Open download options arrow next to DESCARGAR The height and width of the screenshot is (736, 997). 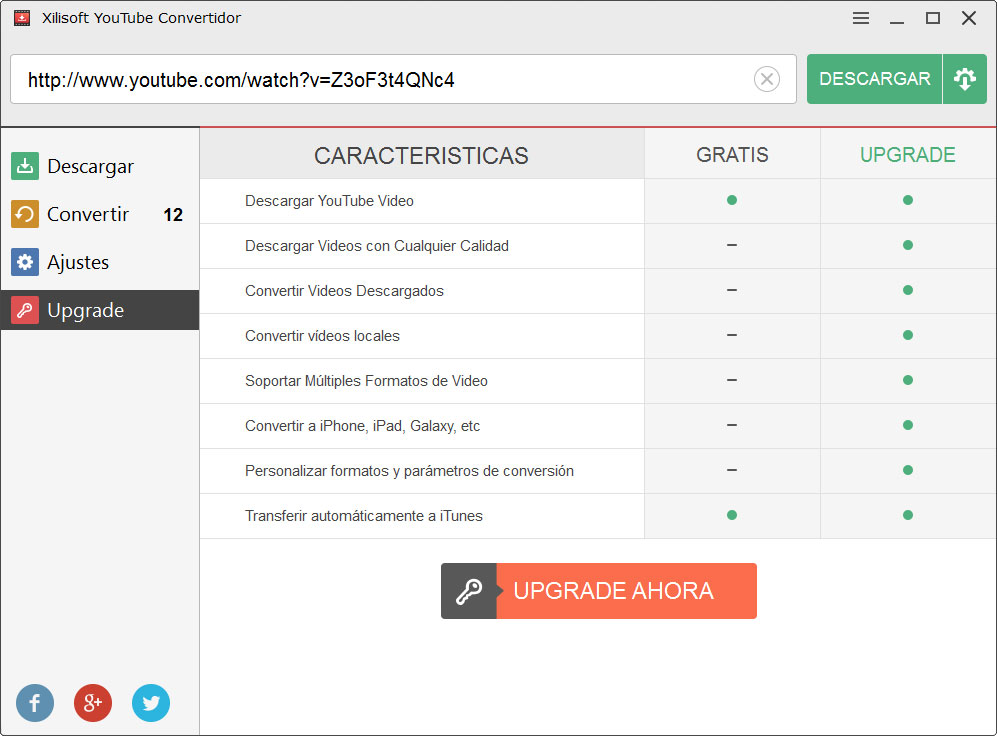(965, 79)
